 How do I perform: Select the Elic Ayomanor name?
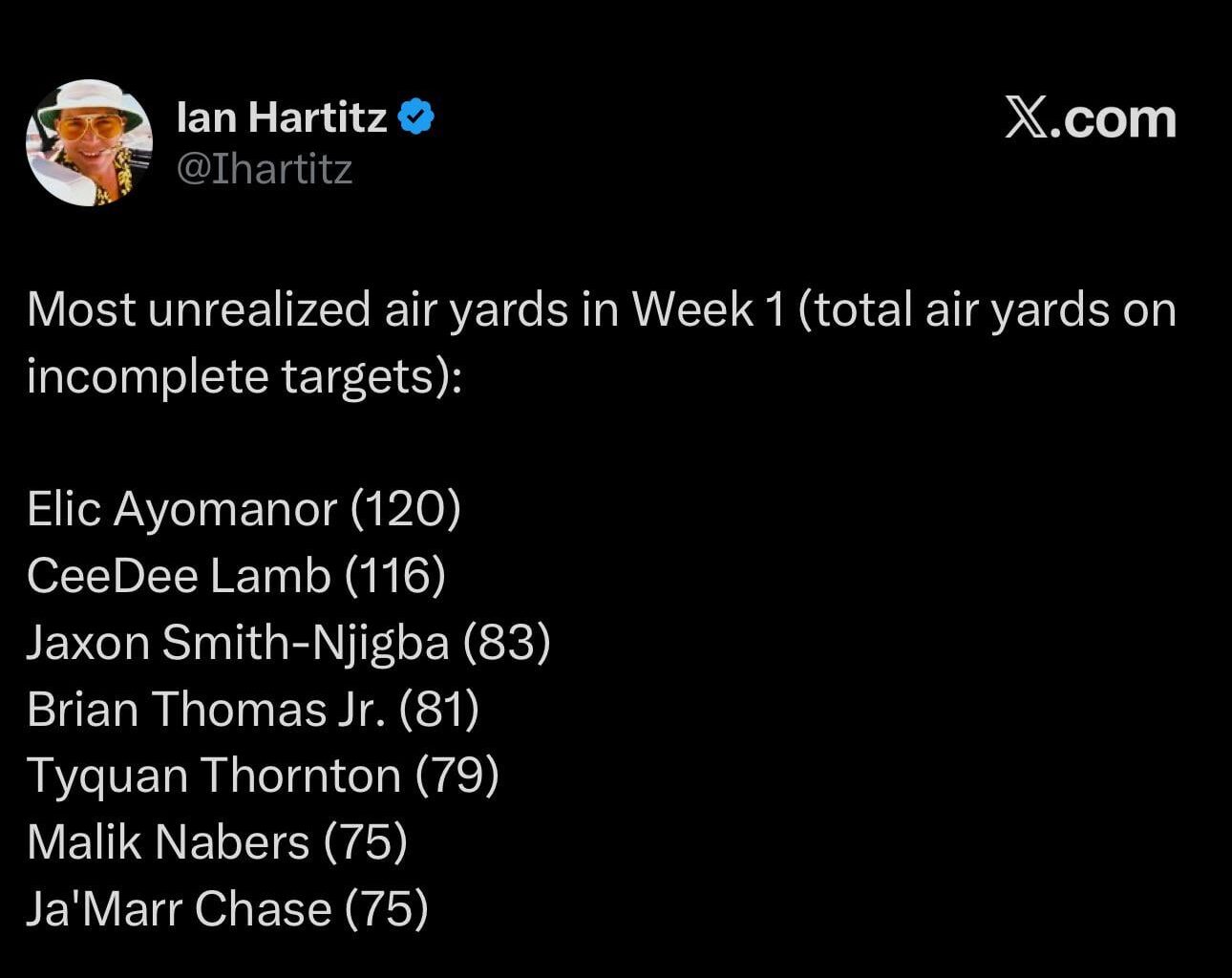point(181,508)
